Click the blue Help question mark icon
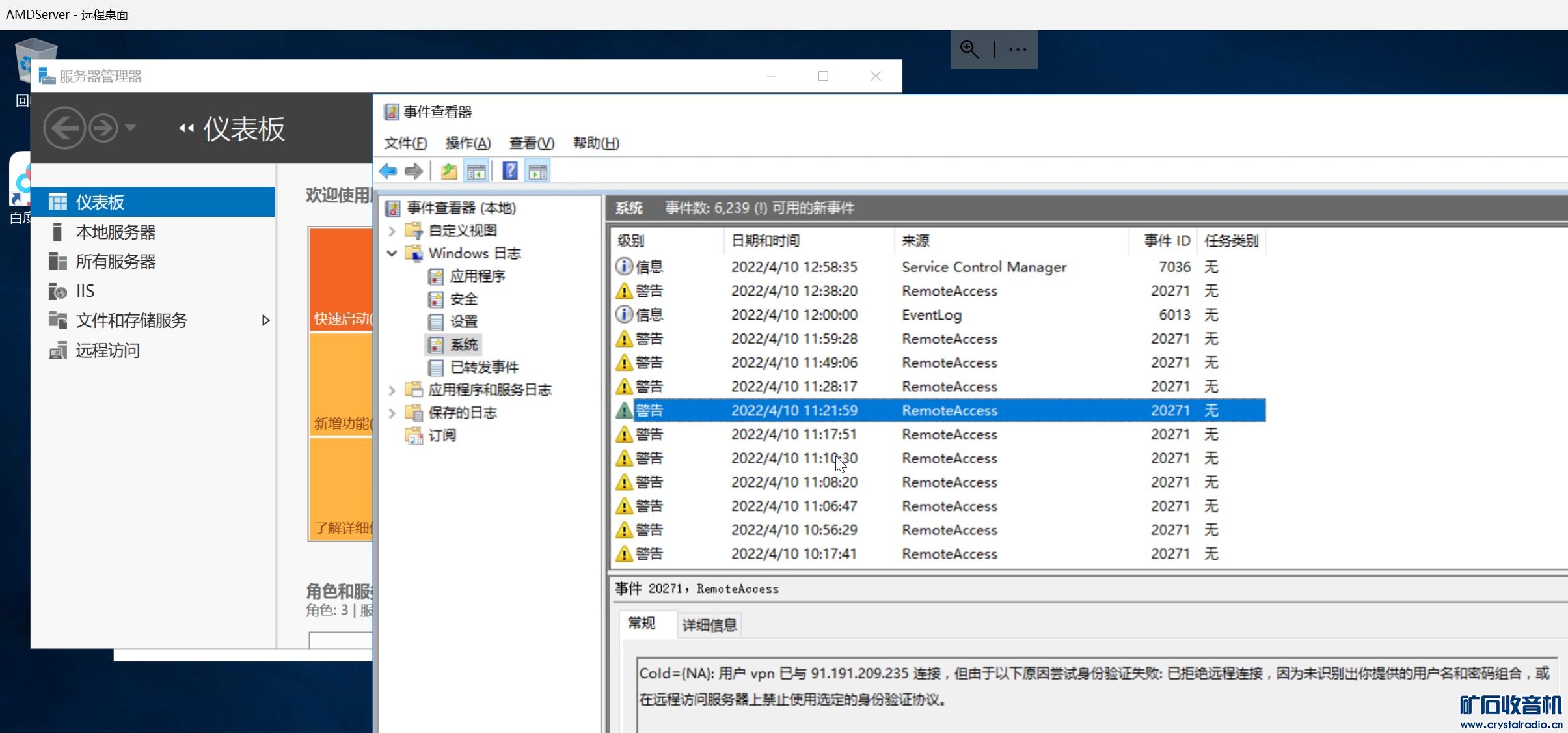Viewport: 1568px width, 733px height. [x=510, y=171]
